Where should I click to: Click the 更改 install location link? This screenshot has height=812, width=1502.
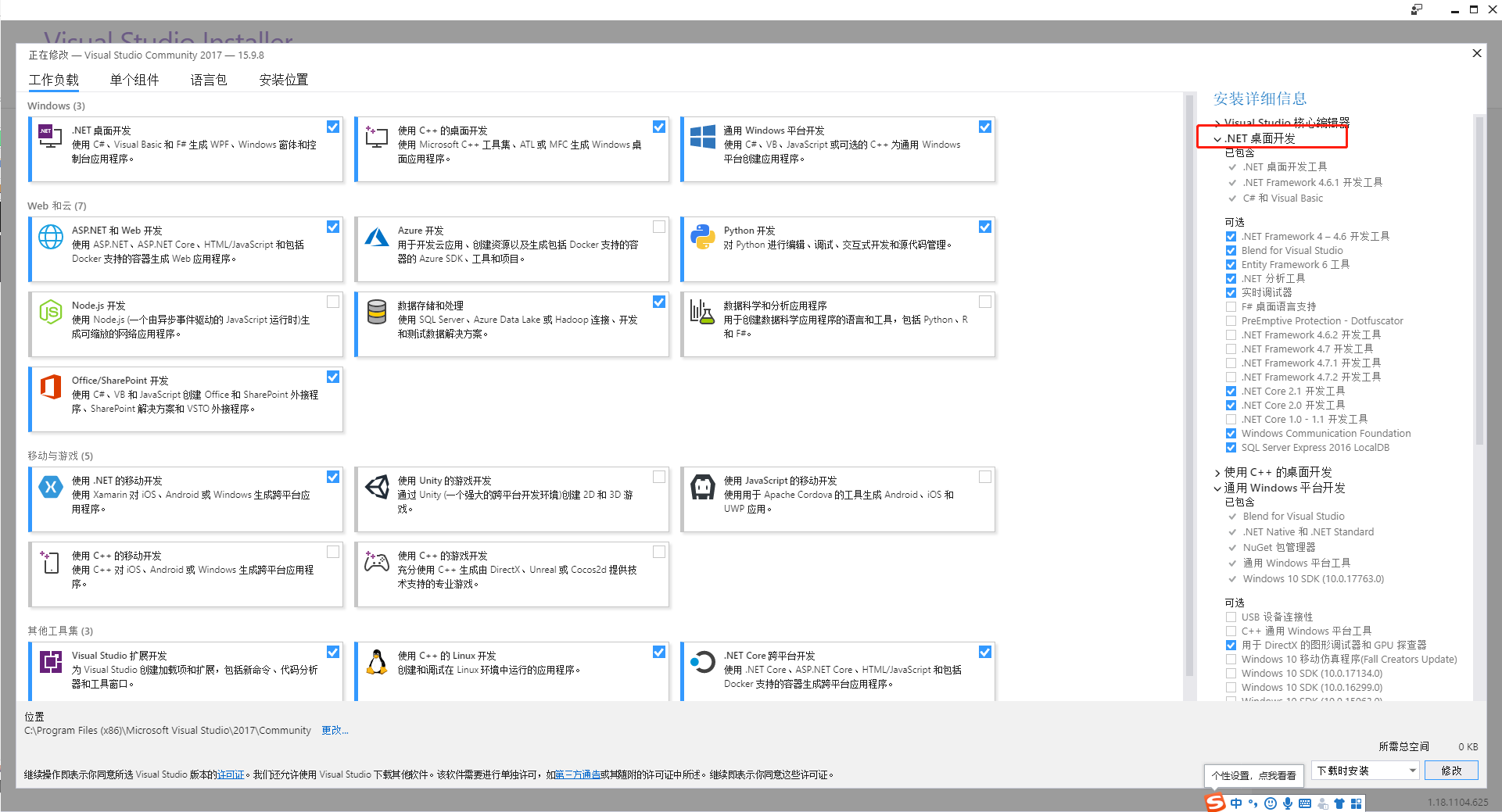pos(335,730)
